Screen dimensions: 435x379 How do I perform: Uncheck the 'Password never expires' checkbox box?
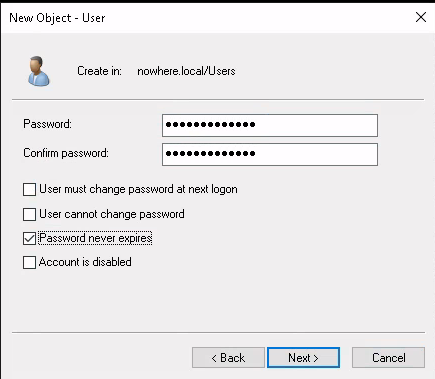(29, 238)
